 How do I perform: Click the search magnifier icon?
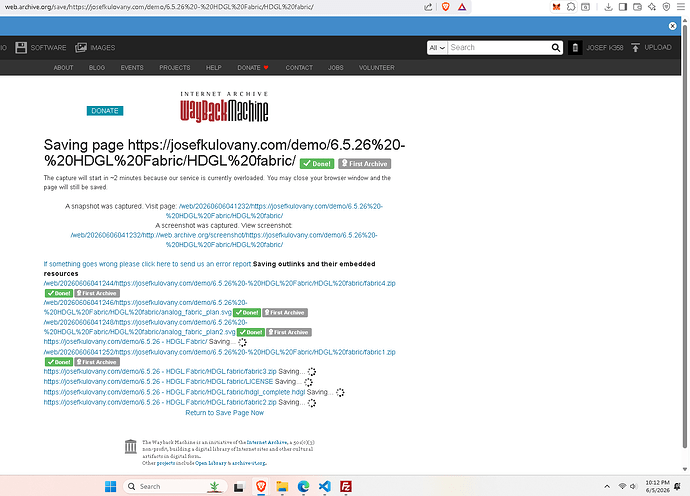(x=556, y=48)
